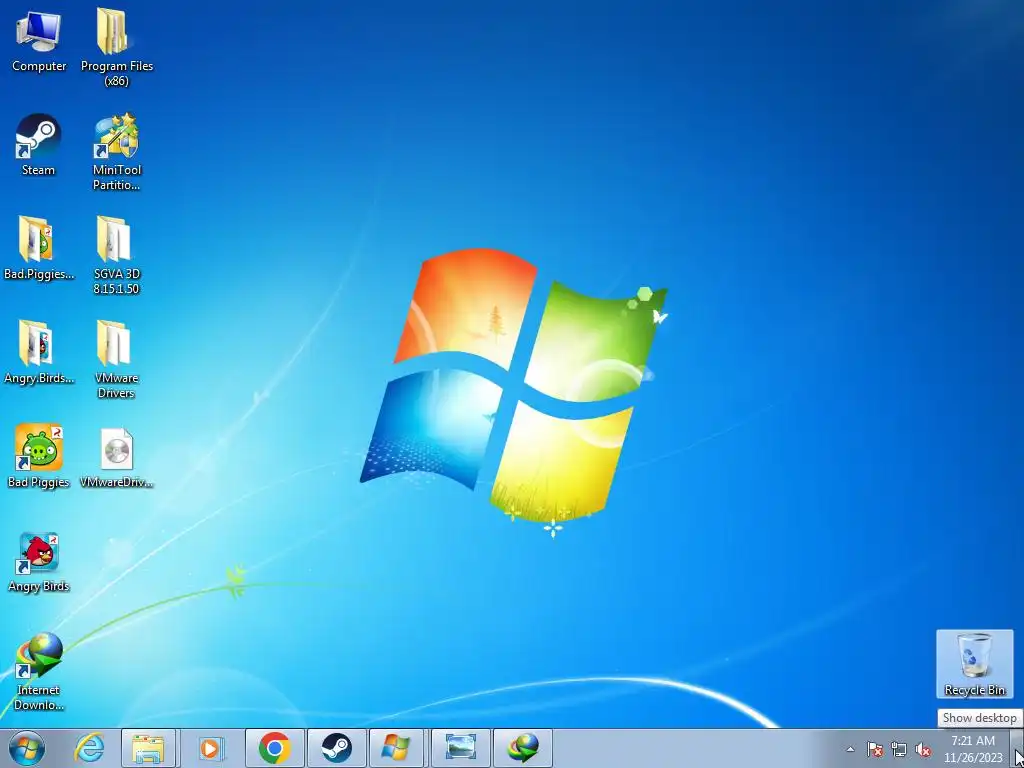
Task: Open the Action Center flag icon
Action: click(875, 749)
